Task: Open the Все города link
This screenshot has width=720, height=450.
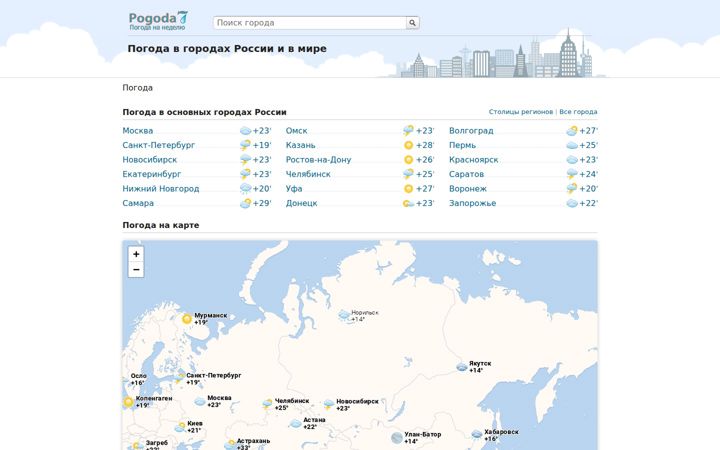Action: coord(578,112)
